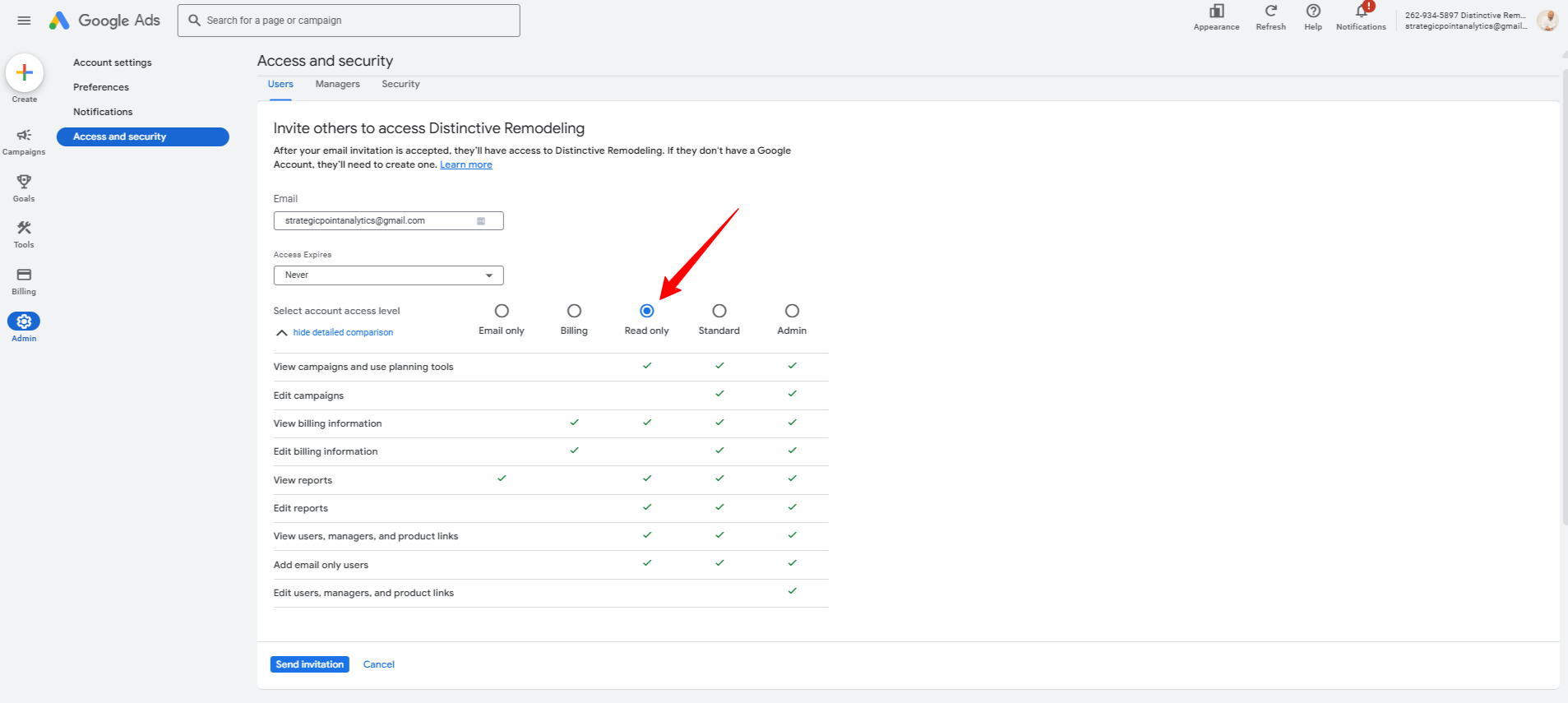Open the Notifications bell

pos(1362,11)
